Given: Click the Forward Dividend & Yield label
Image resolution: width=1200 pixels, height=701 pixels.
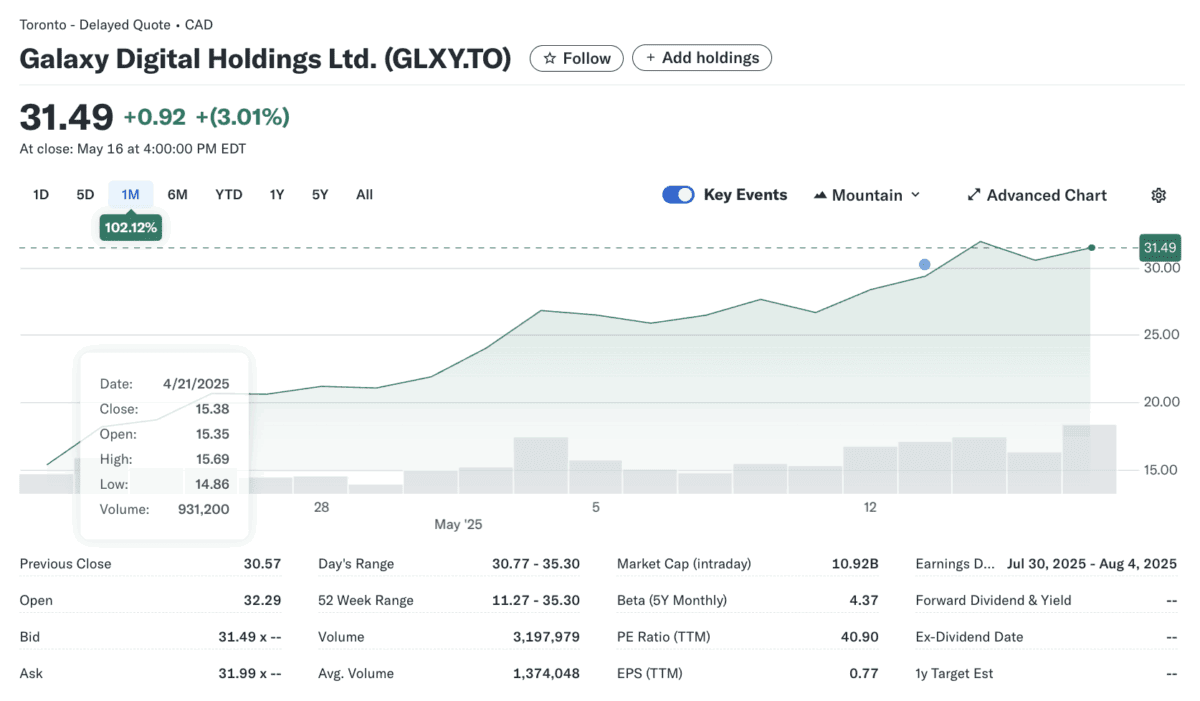Looking at the screenshot, I should 993,601.
